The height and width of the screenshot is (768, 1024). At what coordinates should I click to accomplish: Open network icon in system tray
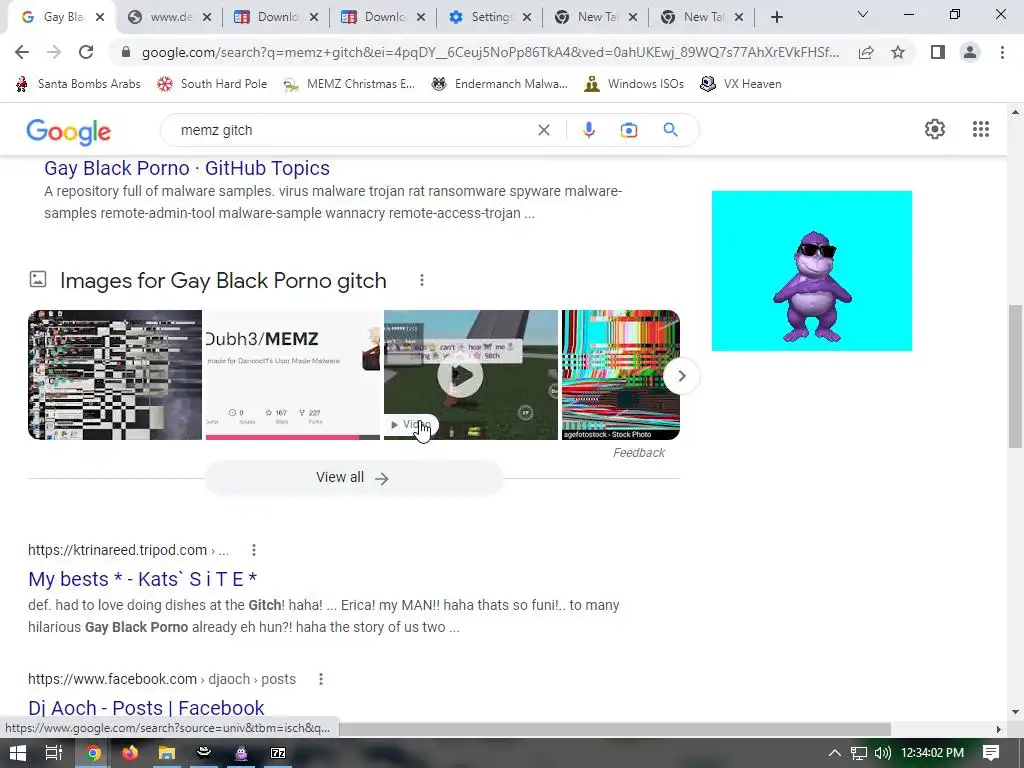(x=859, y=754)
